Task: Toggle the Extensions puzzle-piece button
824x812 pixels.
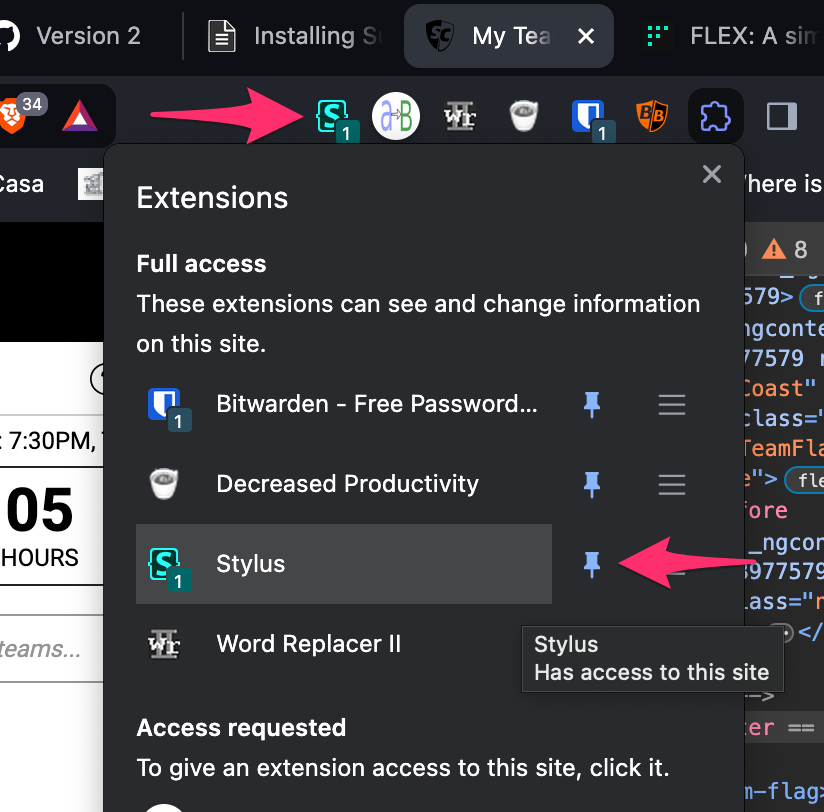Action: 715,116
